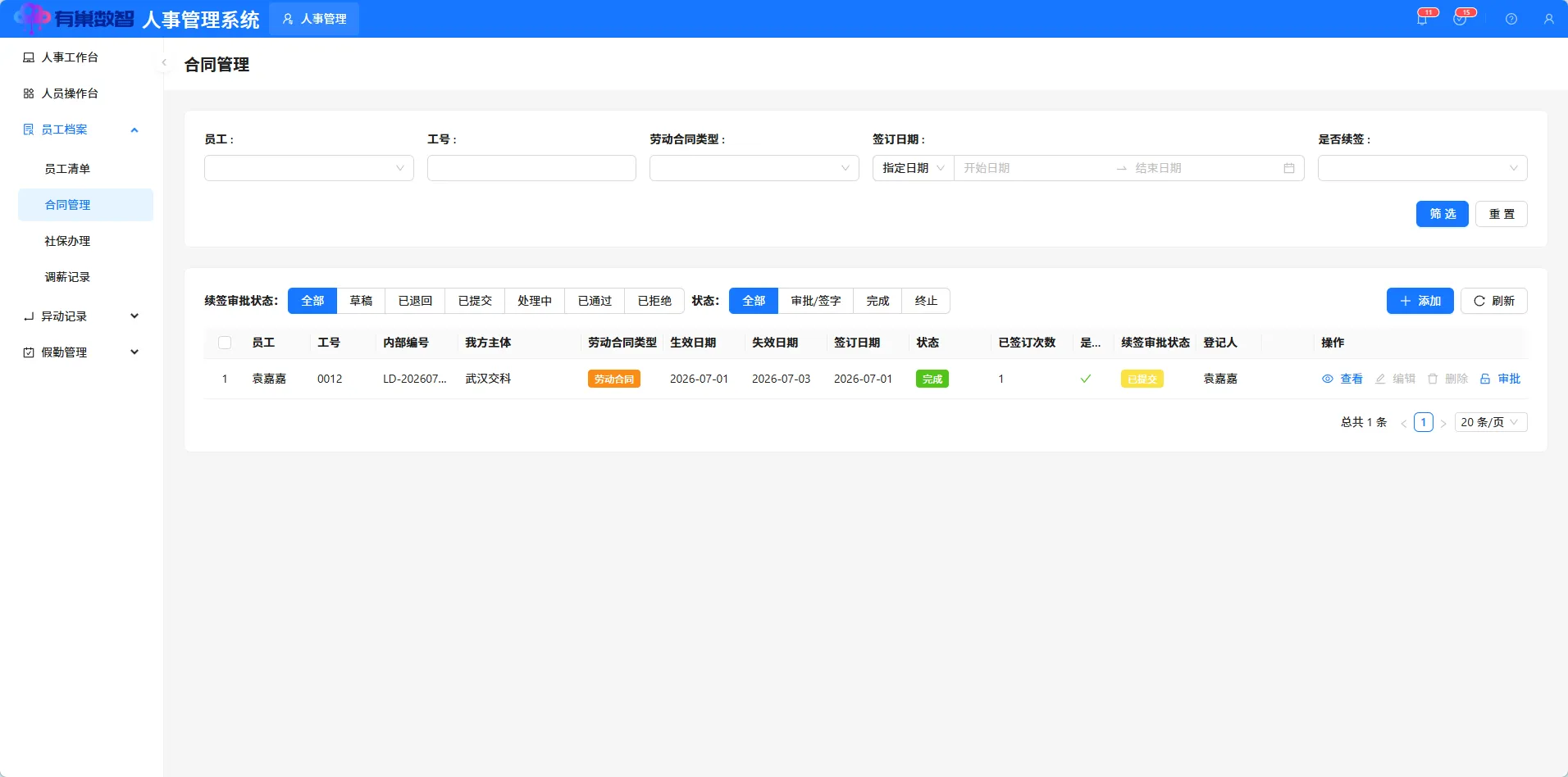Click the 员工档案 document icon
This screenshot has height=777, width=1568.
(x=29, y=129)
